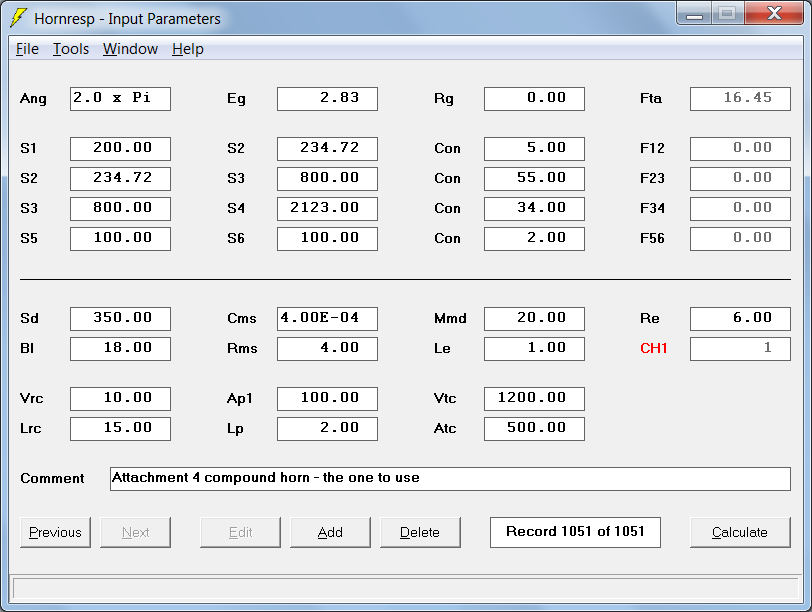This screenshot has width=812, height=612.
Task: Minimize the Hornresp window
Action: tap(694, 14)
